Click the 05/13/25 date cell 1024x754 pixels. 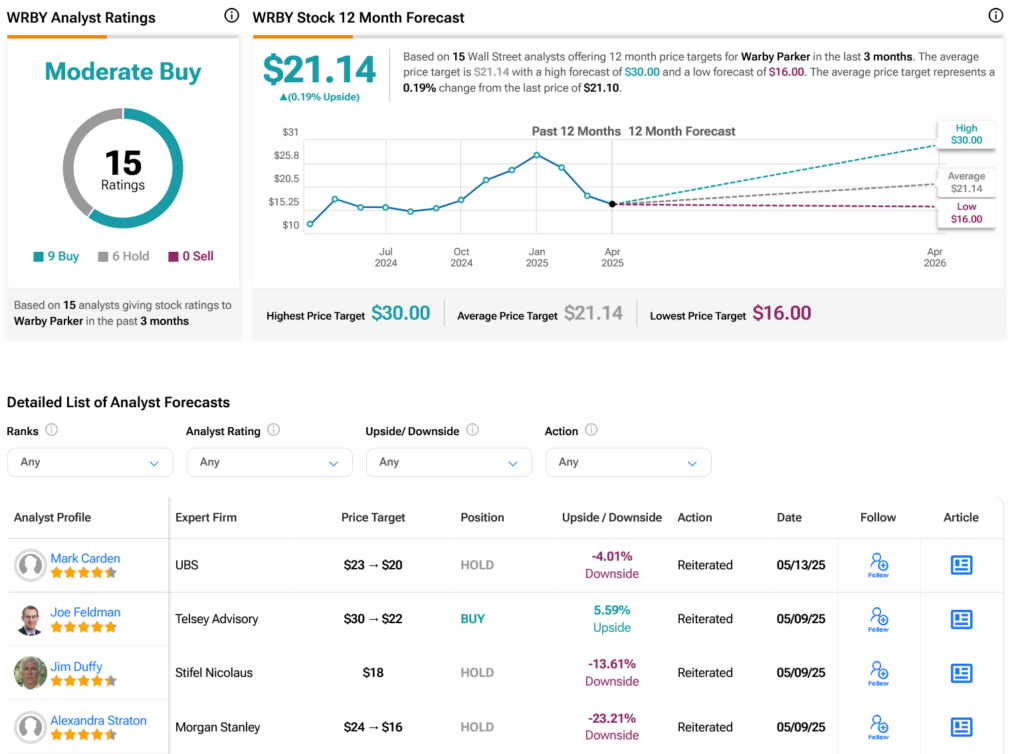(801, 565)
